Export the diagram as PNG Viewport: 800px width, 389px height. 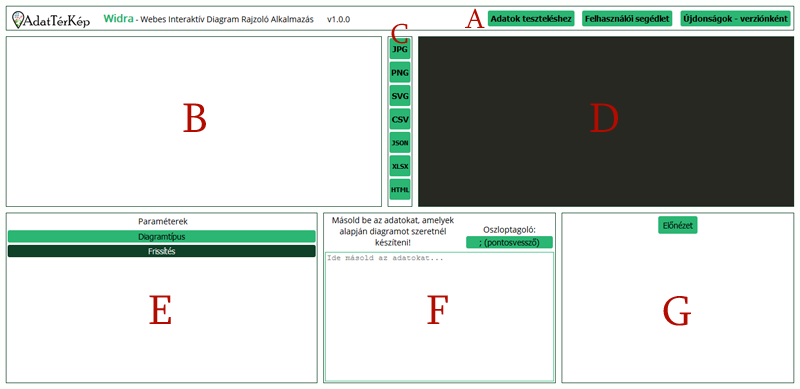click(400, 72)
